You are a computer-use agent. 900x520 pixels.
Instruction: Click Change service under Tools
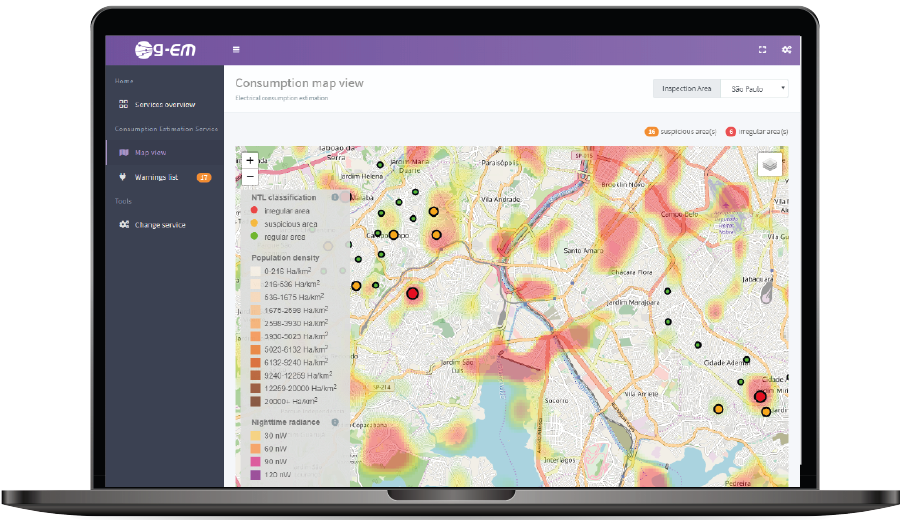click(160, 225)
